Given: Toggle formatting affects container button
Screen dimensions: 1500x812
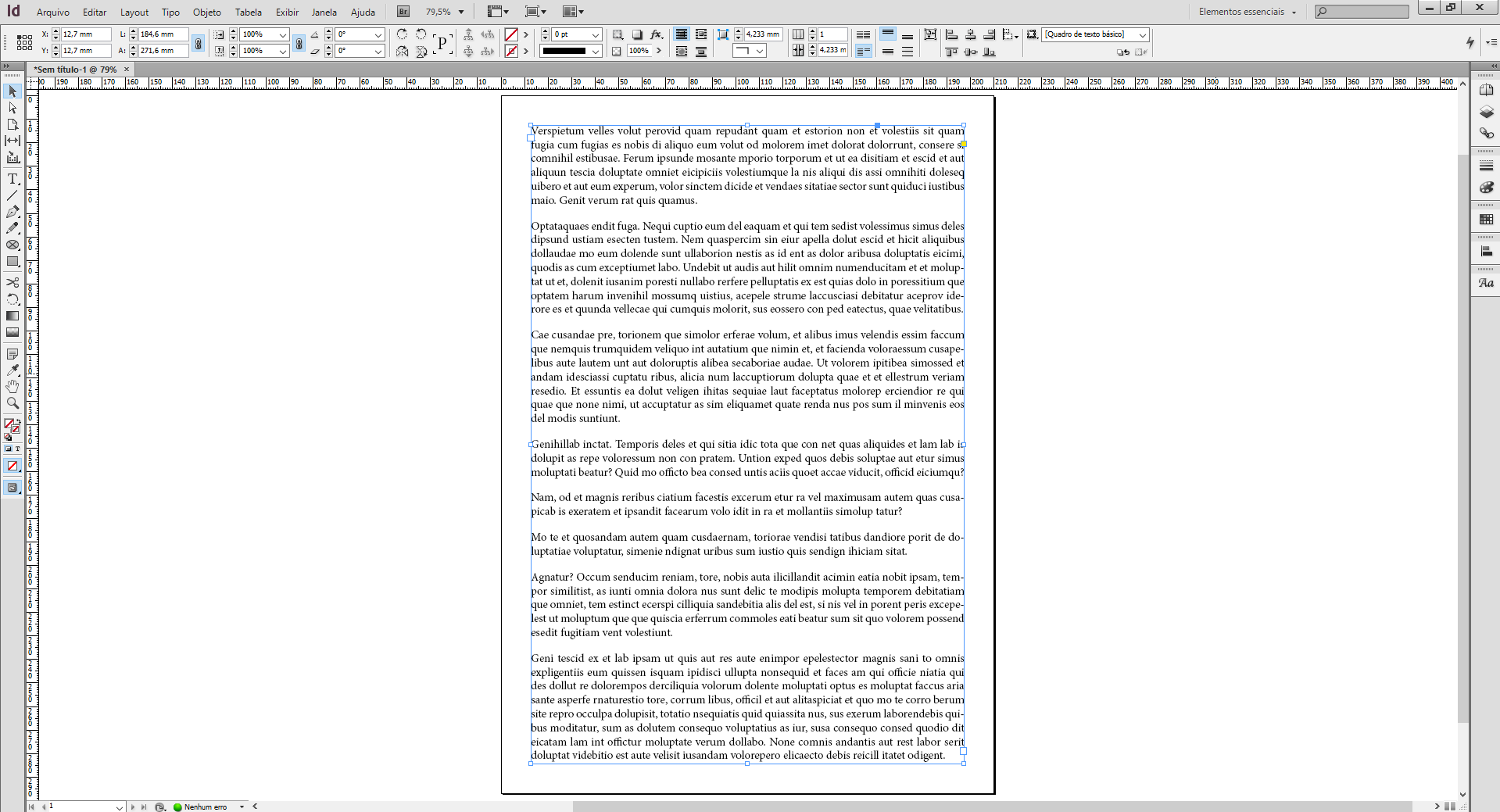Looking at the screenshot, I should pos(8,449).
